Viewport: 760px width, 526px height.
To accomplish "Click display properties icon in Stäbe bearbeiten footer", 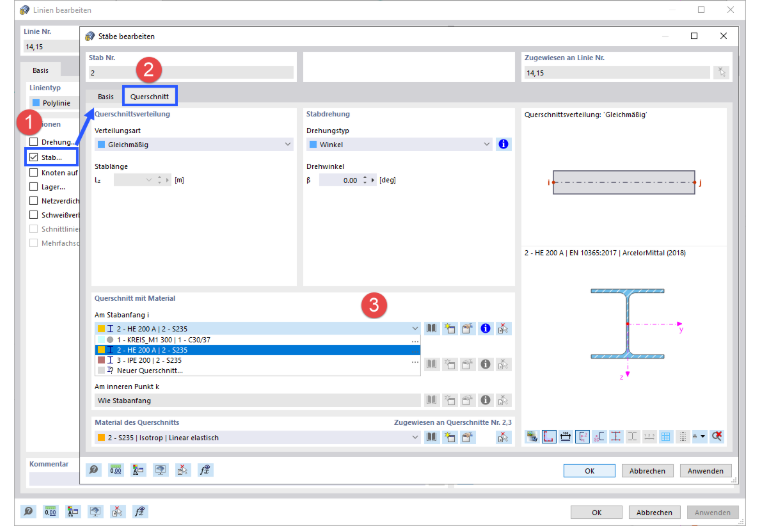I will [138, 470].
